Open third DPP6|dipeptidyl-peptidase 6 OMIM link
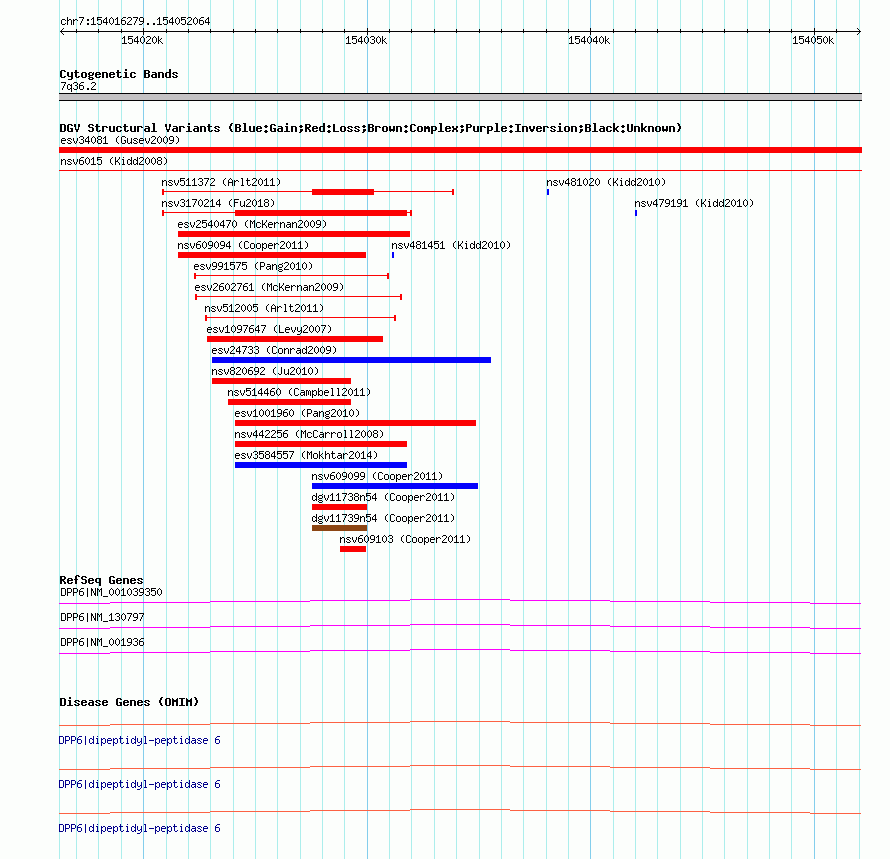 coord(140,828)
